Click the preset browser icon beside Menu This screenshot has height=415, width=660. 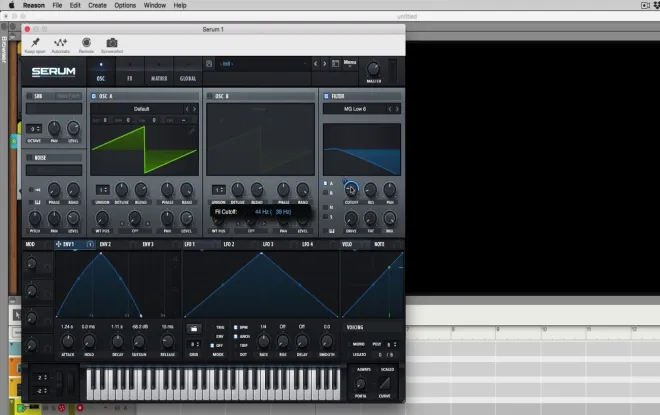pos(335,64)
